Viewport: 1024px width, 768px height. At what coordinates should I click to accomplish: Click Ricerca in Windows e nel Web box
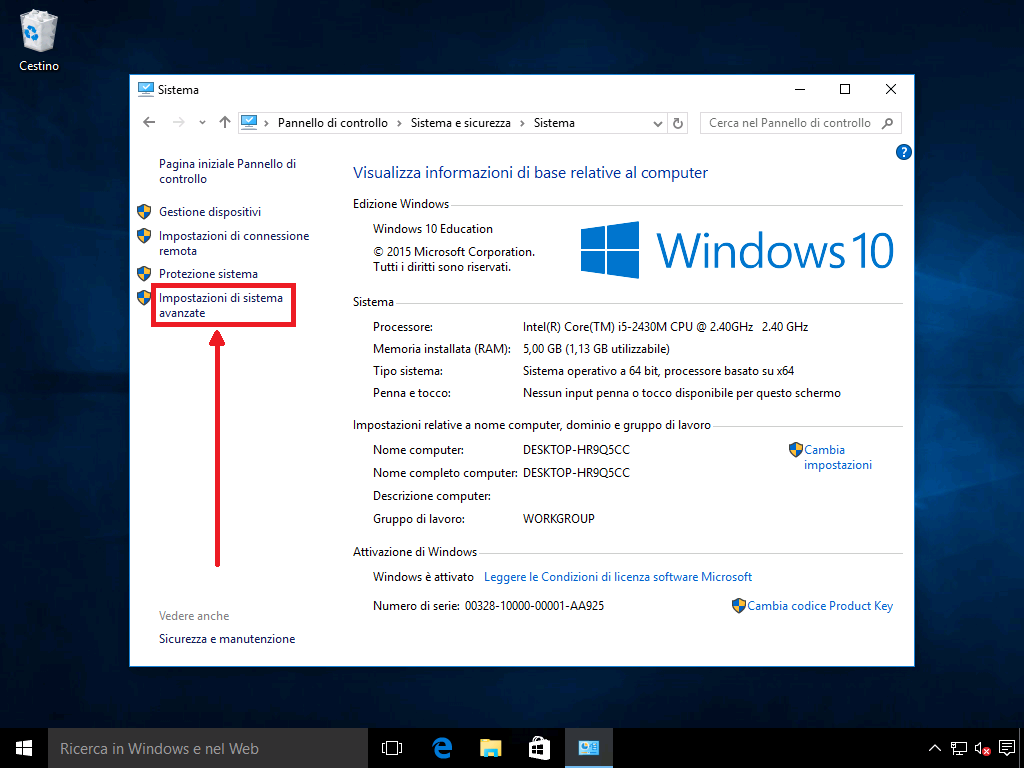(208, 748)
